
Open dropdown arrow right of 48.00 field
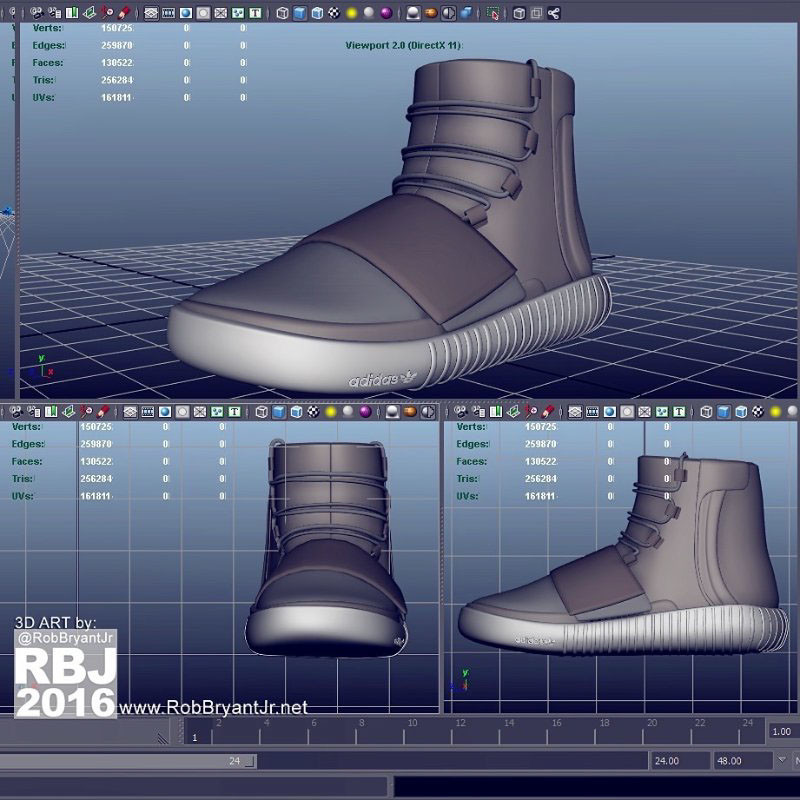point(782,760)
